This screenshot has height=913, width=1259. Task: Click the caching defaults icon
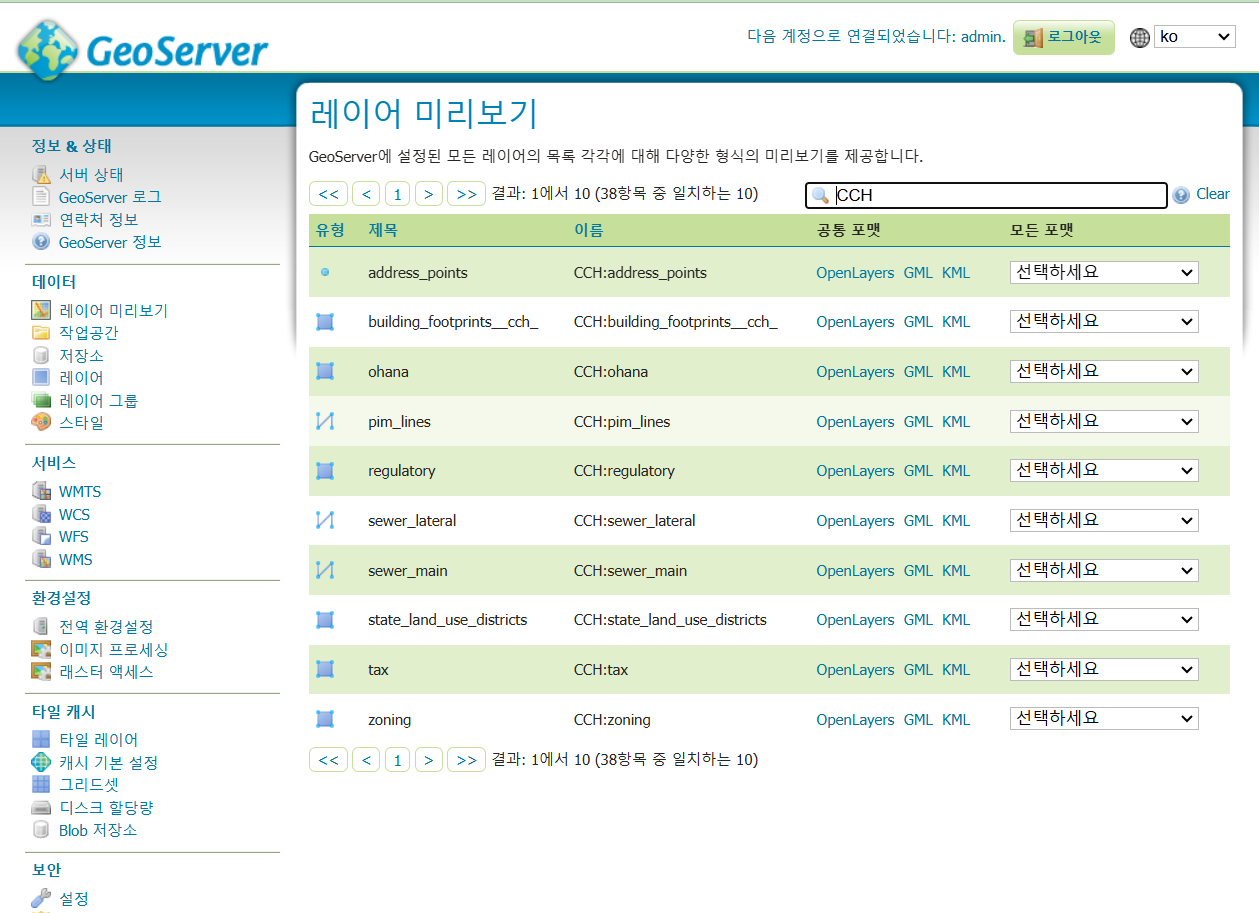point(41,762)
